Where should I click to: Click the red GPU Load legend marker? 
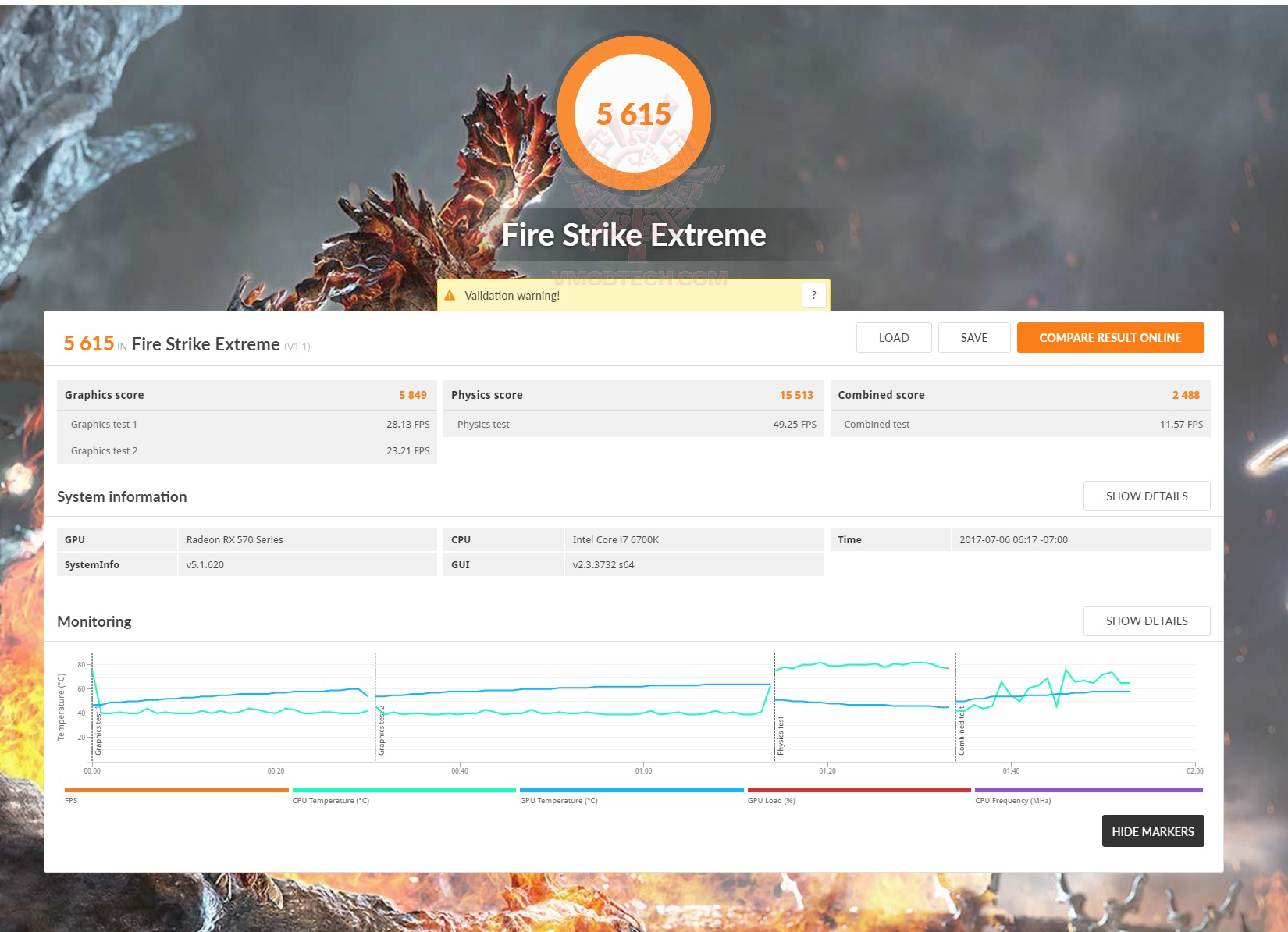(859, 790)
